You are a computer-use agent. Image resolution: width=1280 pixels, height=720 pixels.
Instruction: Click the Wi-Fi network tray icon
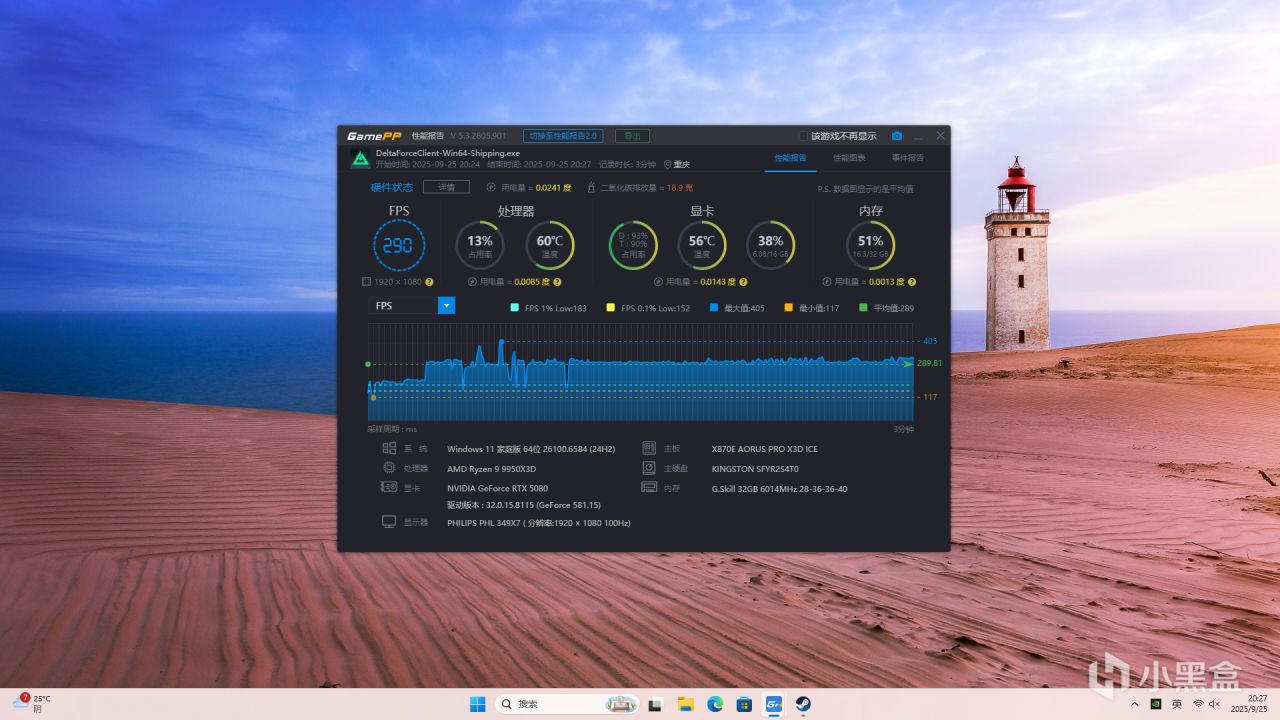click(x=1198, y=704)
